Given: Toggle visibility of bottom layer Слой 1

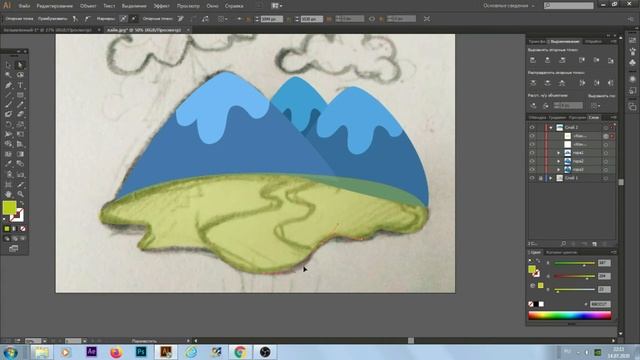Looking at the screenshot, I should [x=532, y=178].
